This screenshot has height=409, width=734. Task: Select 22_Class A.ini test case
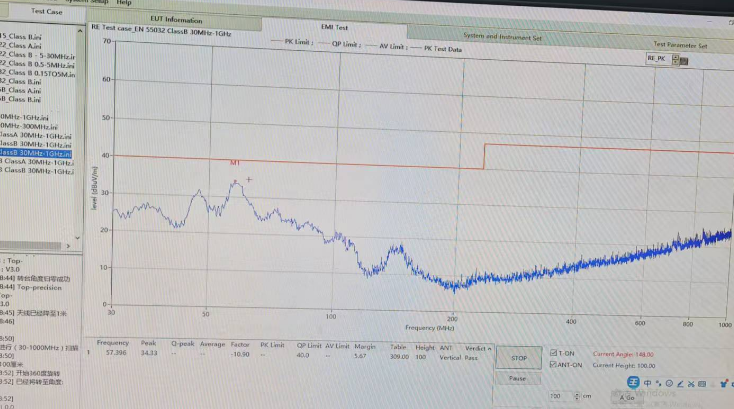pos(21,46)
